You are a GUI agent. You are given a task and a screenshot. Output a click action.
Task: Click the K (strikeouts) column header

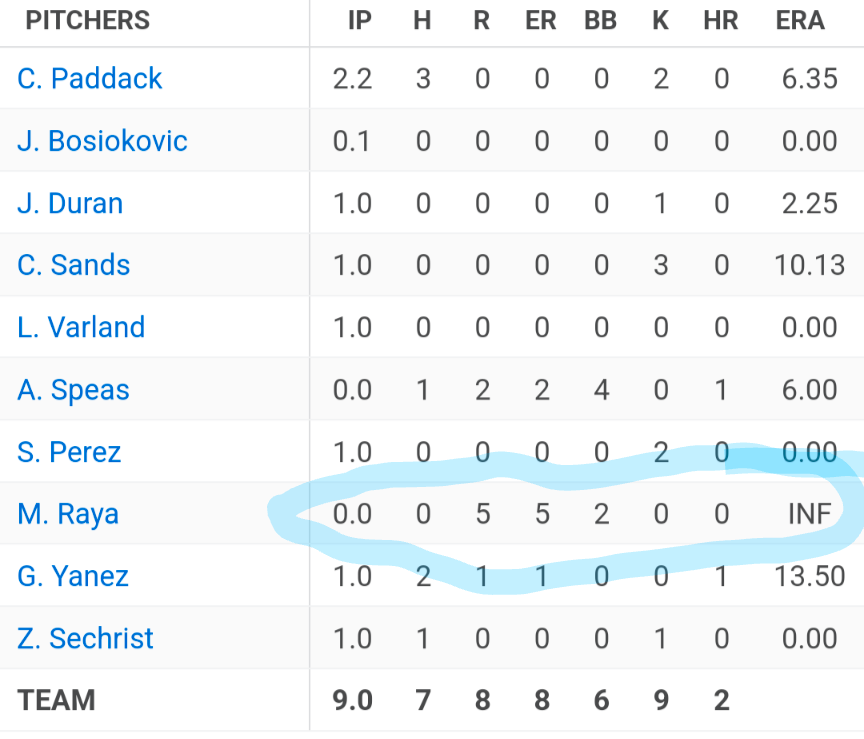click(x=660, y=20)
